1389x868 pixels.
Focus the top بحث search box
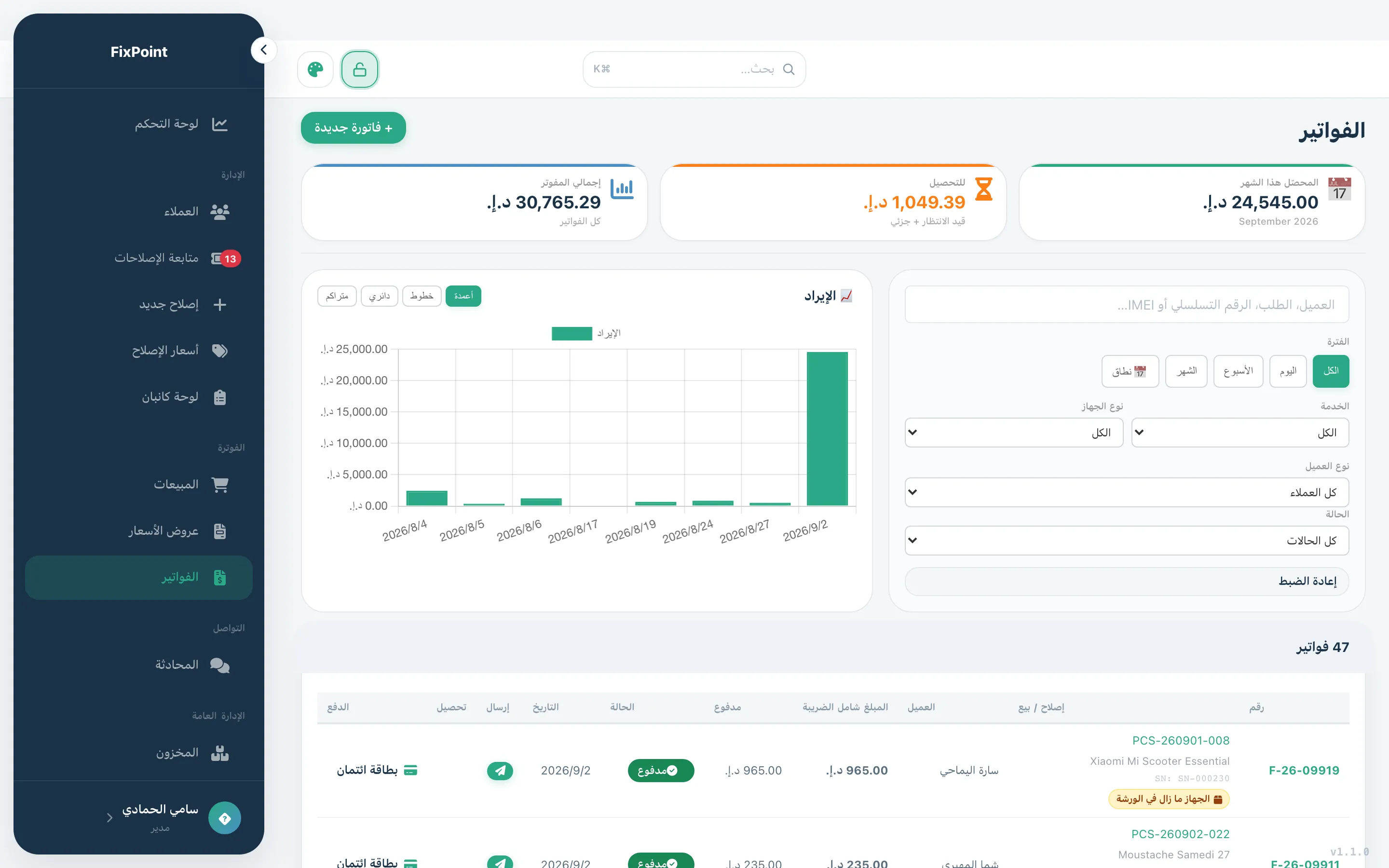pos(694,69)
